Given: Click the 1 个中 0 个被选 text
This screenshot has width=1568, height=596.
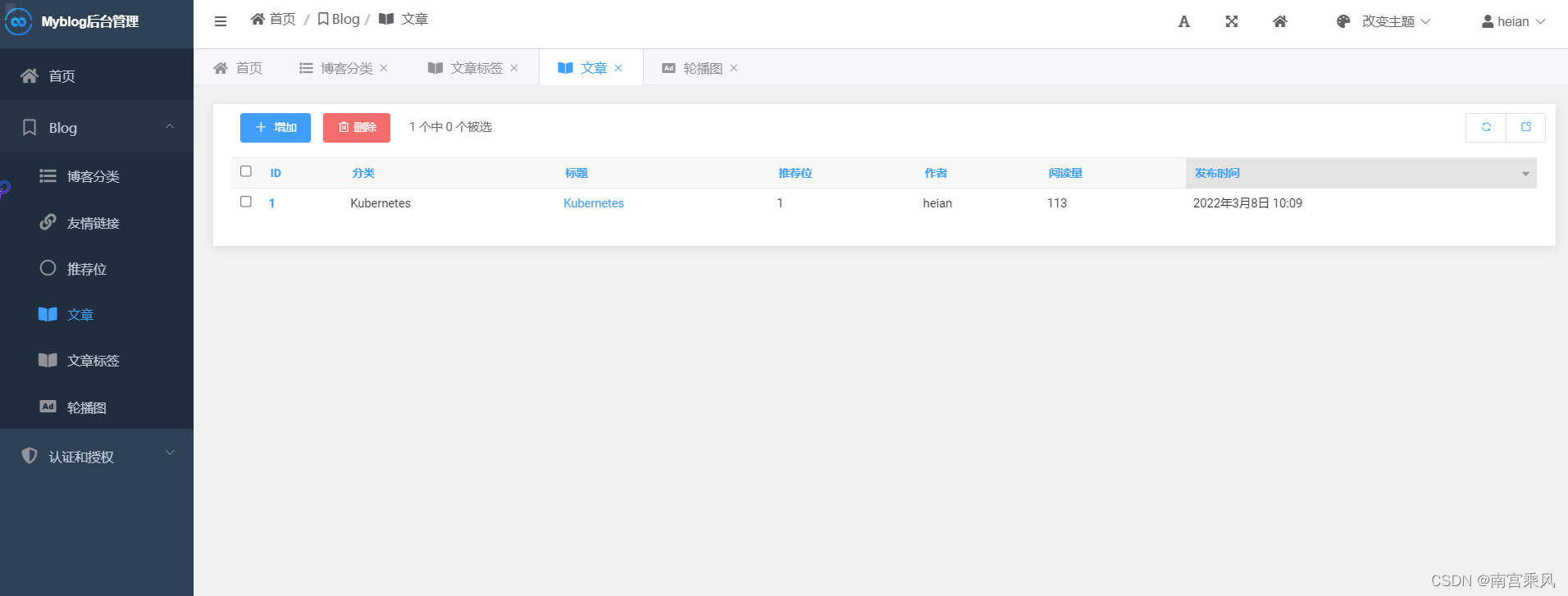Looking at the screenshot, I should (x=450, y=127).
